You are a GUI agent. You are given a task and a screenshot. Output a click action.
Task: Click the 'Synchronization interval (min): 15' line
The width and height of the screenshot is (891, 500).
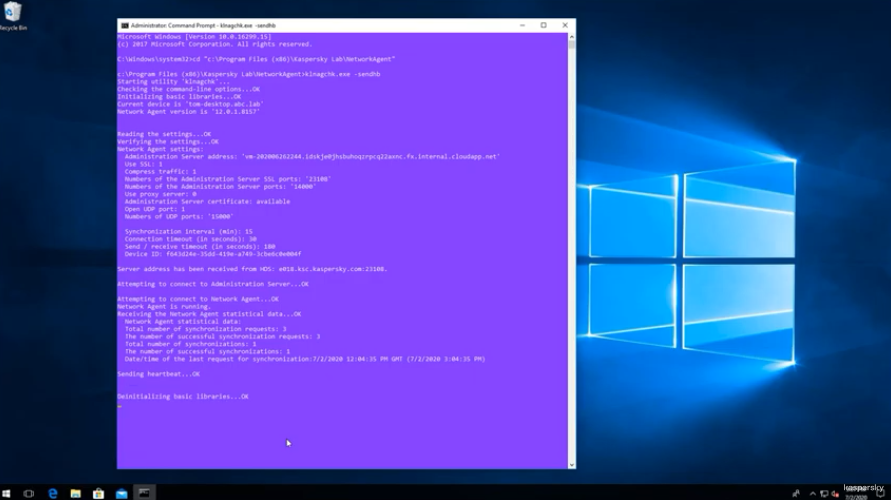pyautogui.click(x=189, y=231)
